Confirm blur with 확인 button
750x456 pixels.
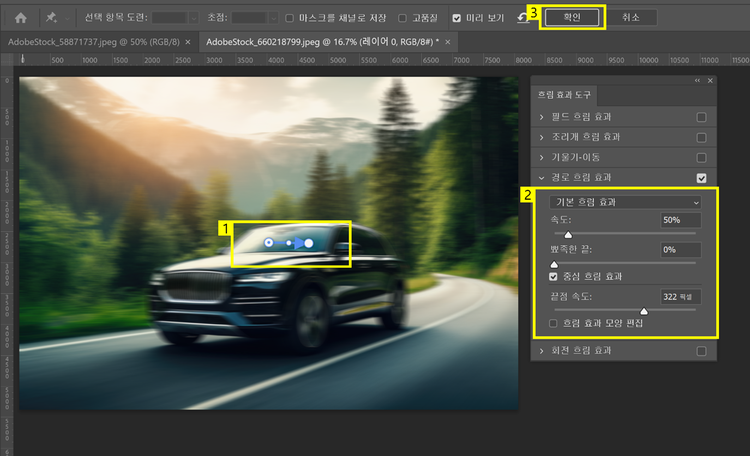(572, 18)
